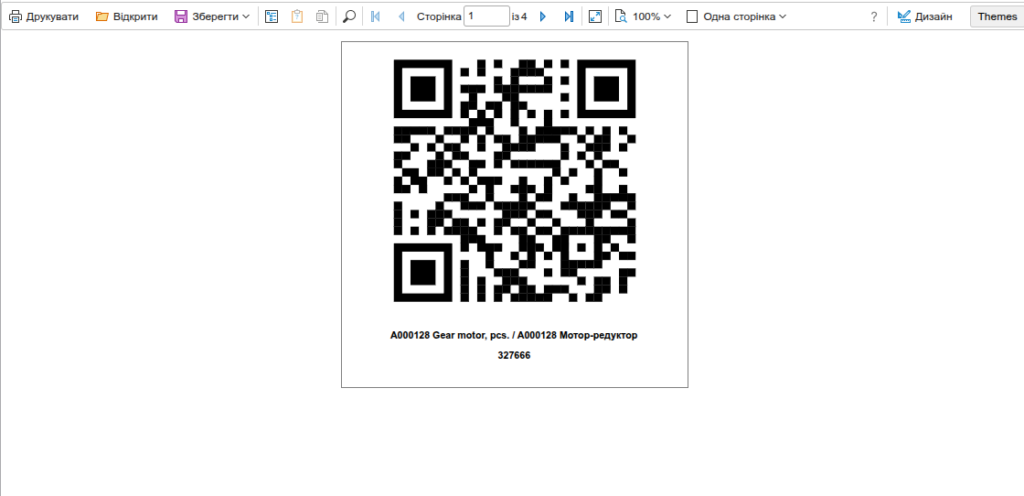The height and width of the screenshot is (496, 1024).
Task: Click the gray resources copy icon
Action: click(x=321, y=17)
